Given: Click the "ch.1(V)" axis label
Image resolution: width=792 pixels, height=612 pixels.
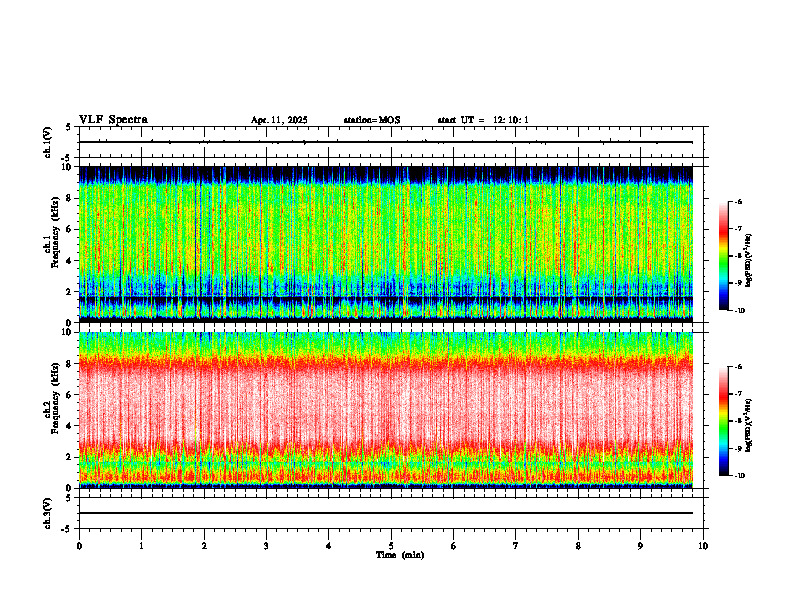Looking at the screenshot, I should (x=48, y=142).
